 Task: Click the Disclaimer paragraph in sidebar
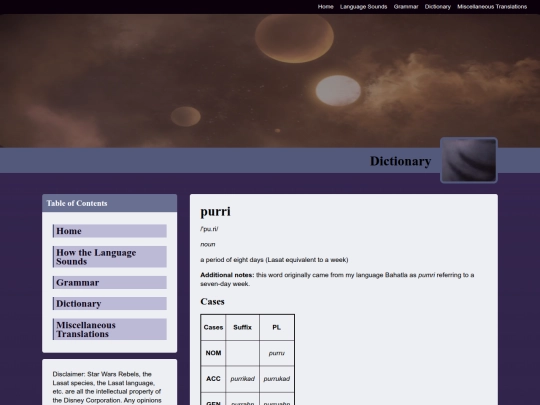tap(107, 387)
